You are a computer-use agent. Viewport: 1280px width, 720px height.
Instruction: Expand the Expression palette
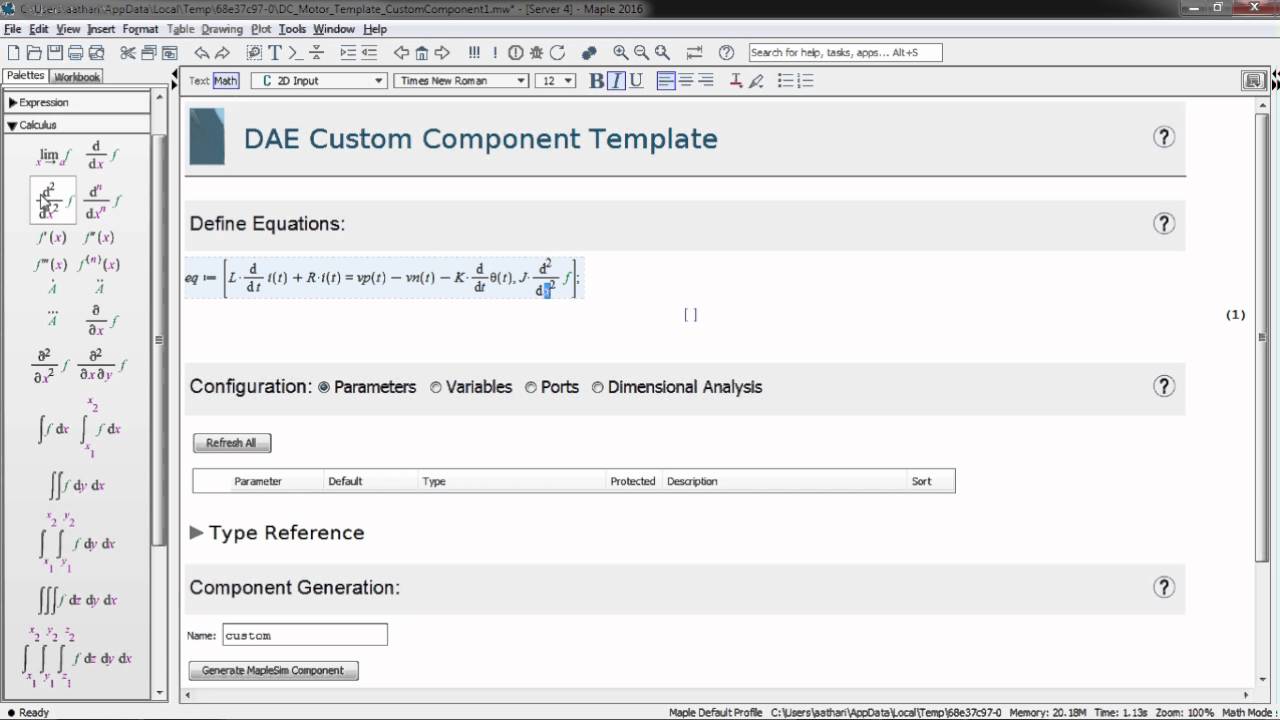pyautogui.click(x=13, y=102)
